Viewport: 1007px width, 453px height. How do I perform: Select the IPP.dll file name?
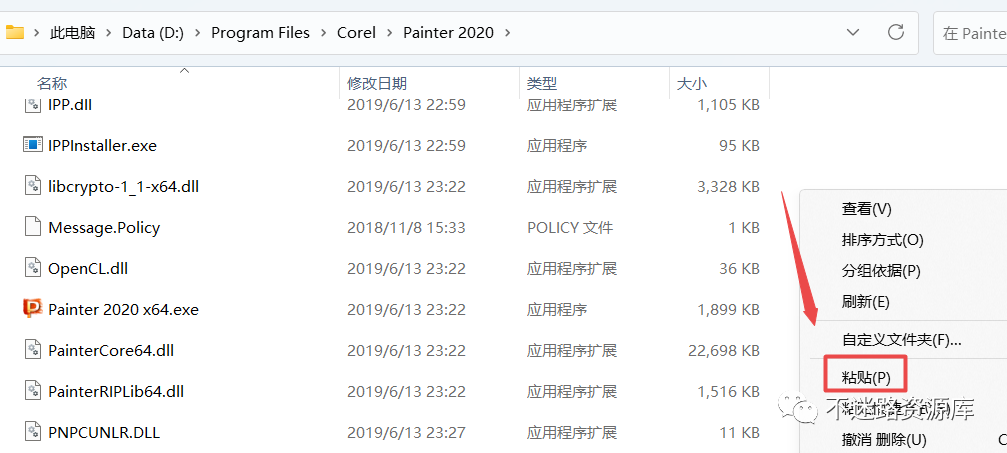point(70,104)
